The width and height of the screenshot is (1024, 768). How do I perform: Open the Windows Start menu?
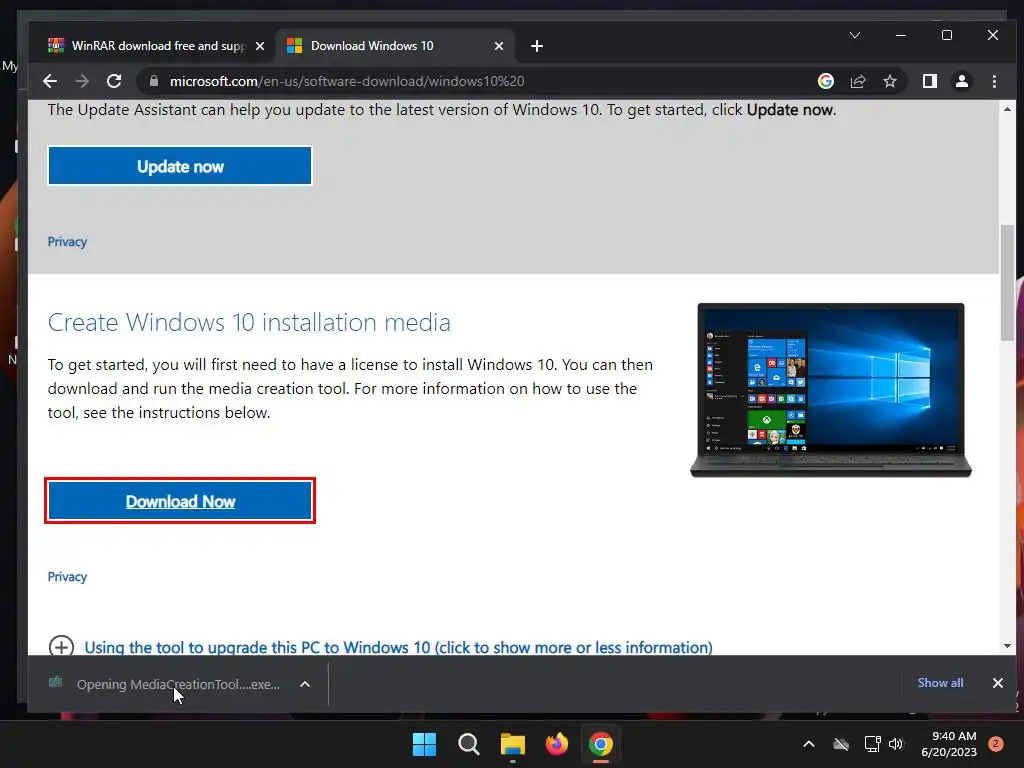424,744
